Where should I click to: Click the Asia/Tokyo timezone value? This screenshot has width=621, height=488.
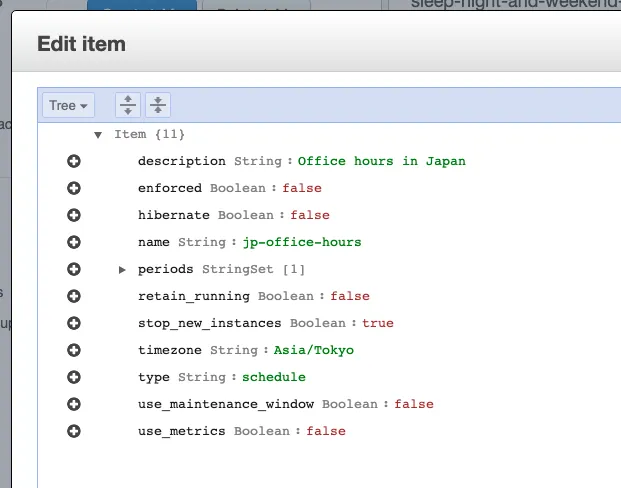pos(313,350)
